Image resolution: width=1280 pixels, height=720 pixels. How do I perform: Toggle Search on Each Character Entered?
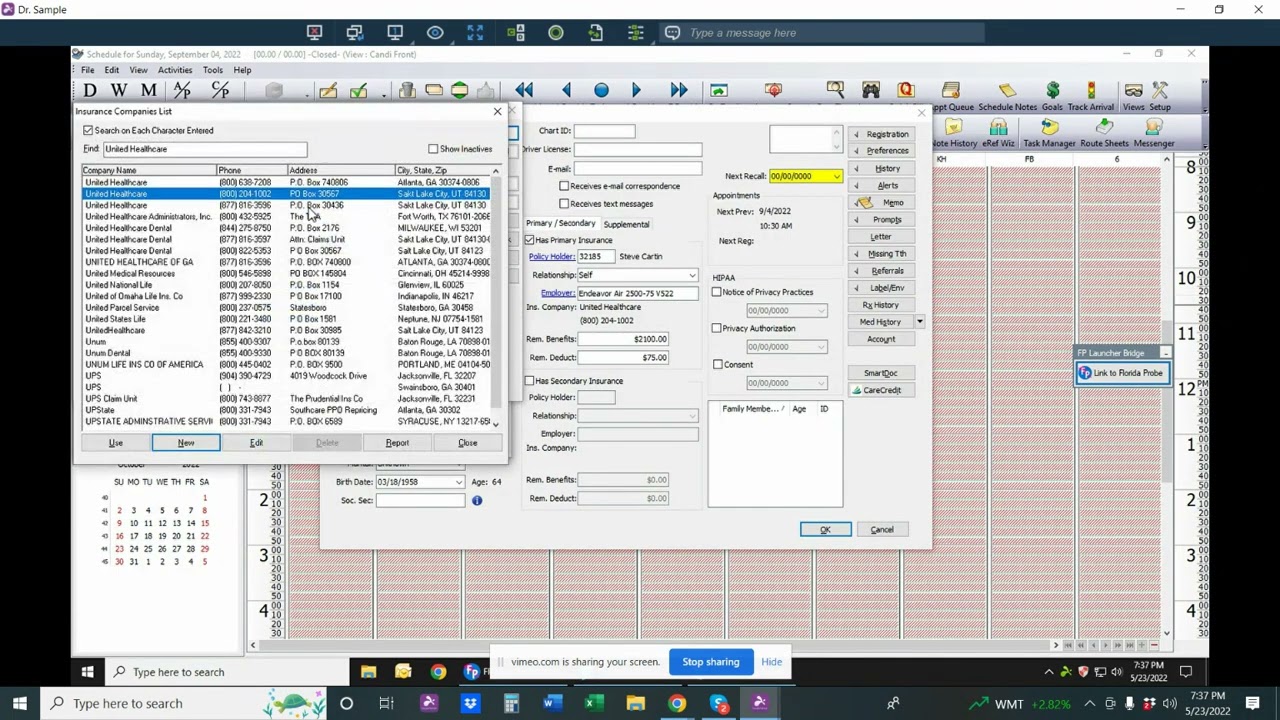pos(88,130)
